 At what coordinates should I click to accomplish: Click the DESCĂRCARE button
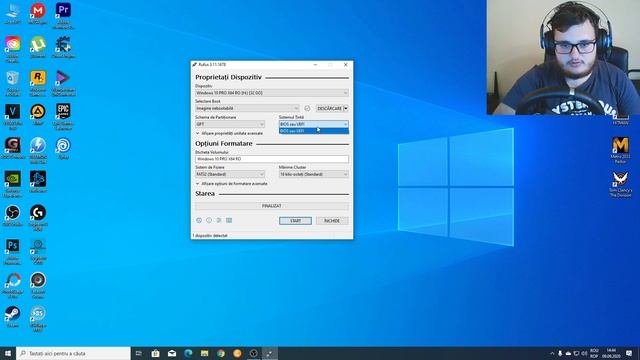click(329, 109)
